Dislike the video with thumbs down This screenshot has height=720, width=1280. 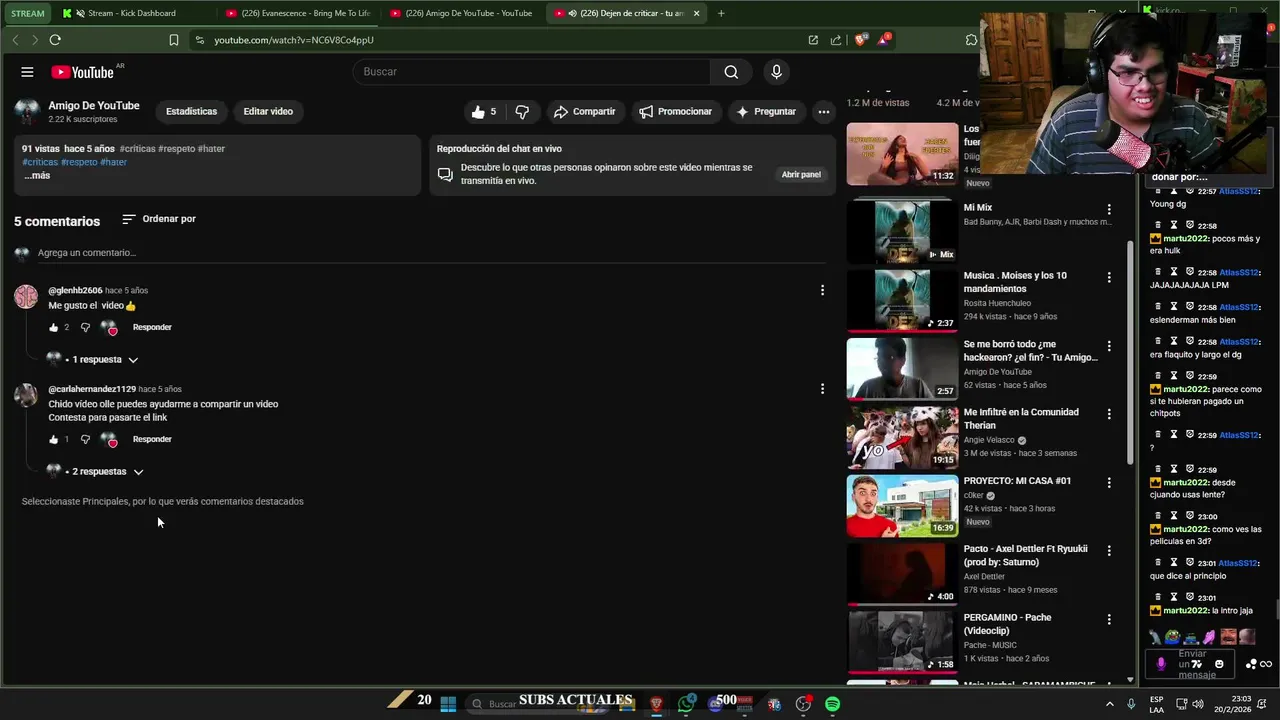(x=522, y=112)
